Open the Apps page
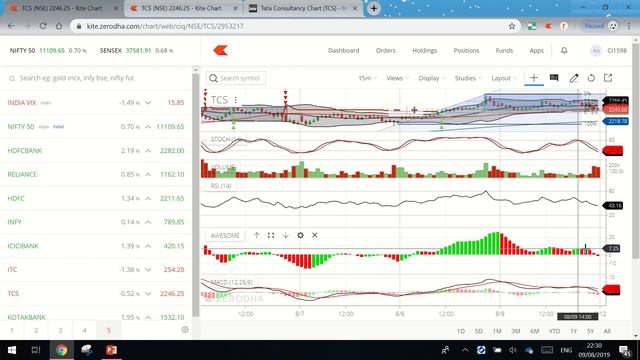 click(536, 50)
